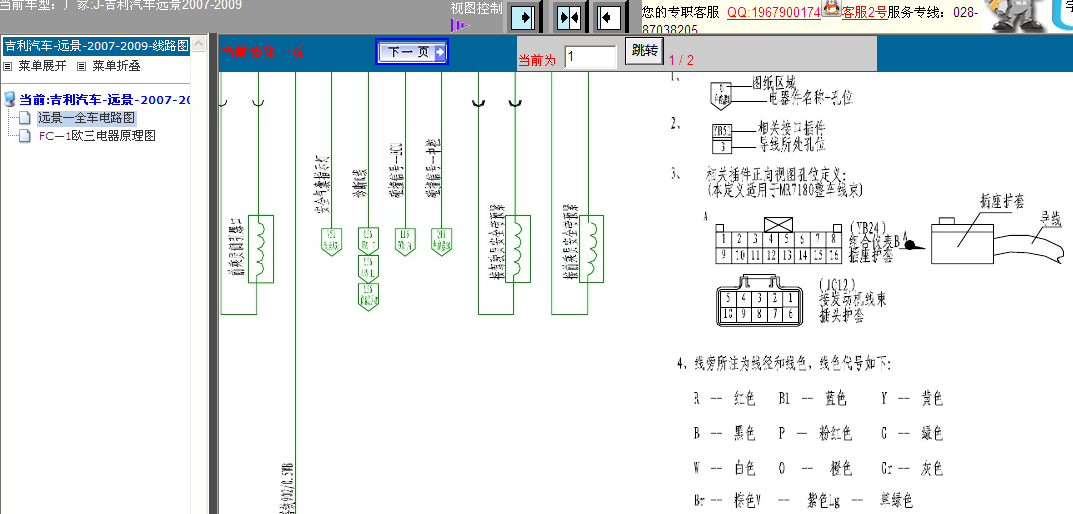Click the computer icon beside 当前:吉利汽车
The width and height of the screenshot is (1073, 514).
10,99
